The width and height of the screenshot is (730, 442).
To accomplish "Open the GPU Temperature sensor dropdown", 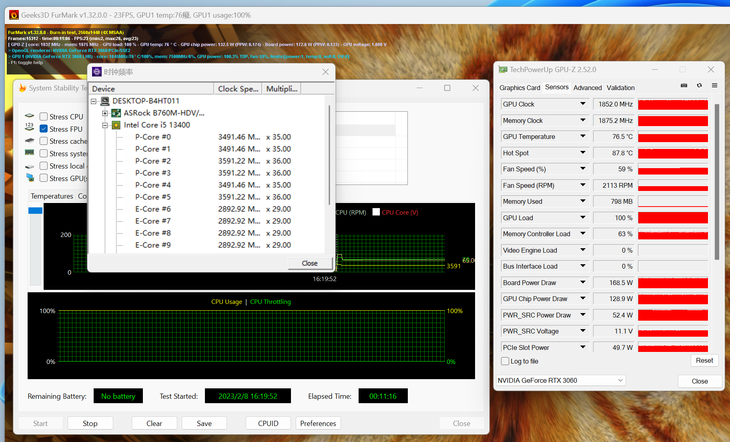I will (x=582, y=136).
